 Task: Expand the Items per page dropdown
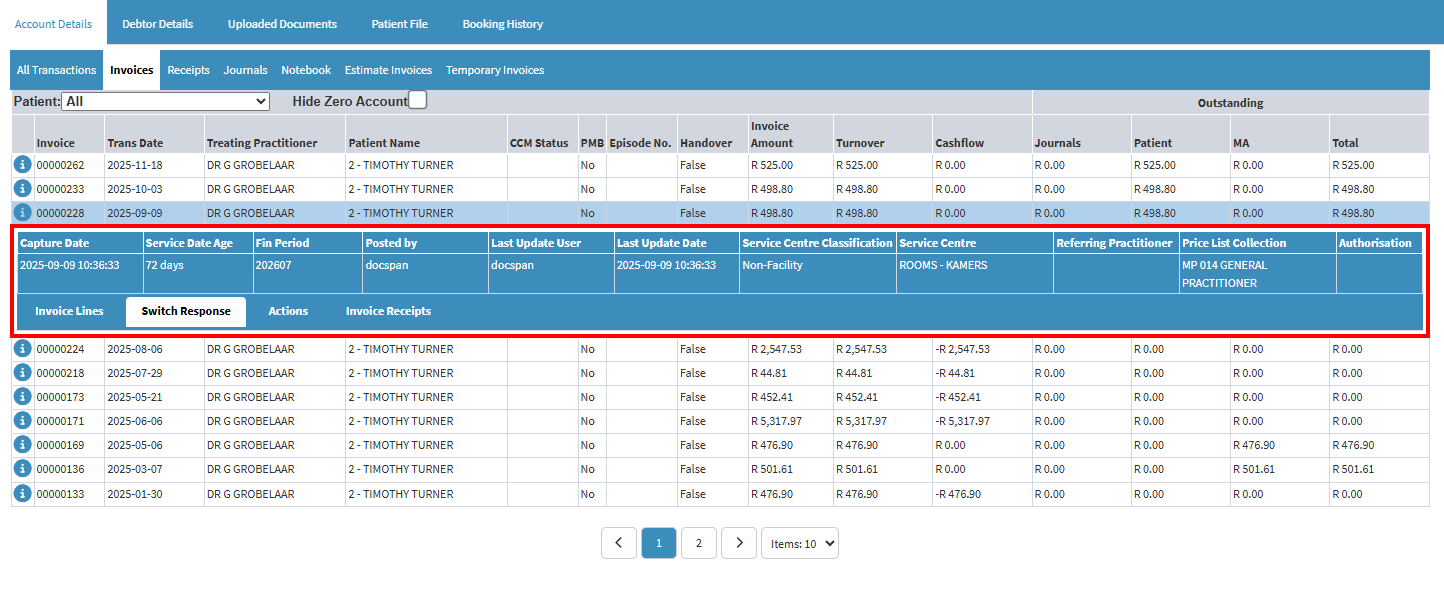[799, 543]
